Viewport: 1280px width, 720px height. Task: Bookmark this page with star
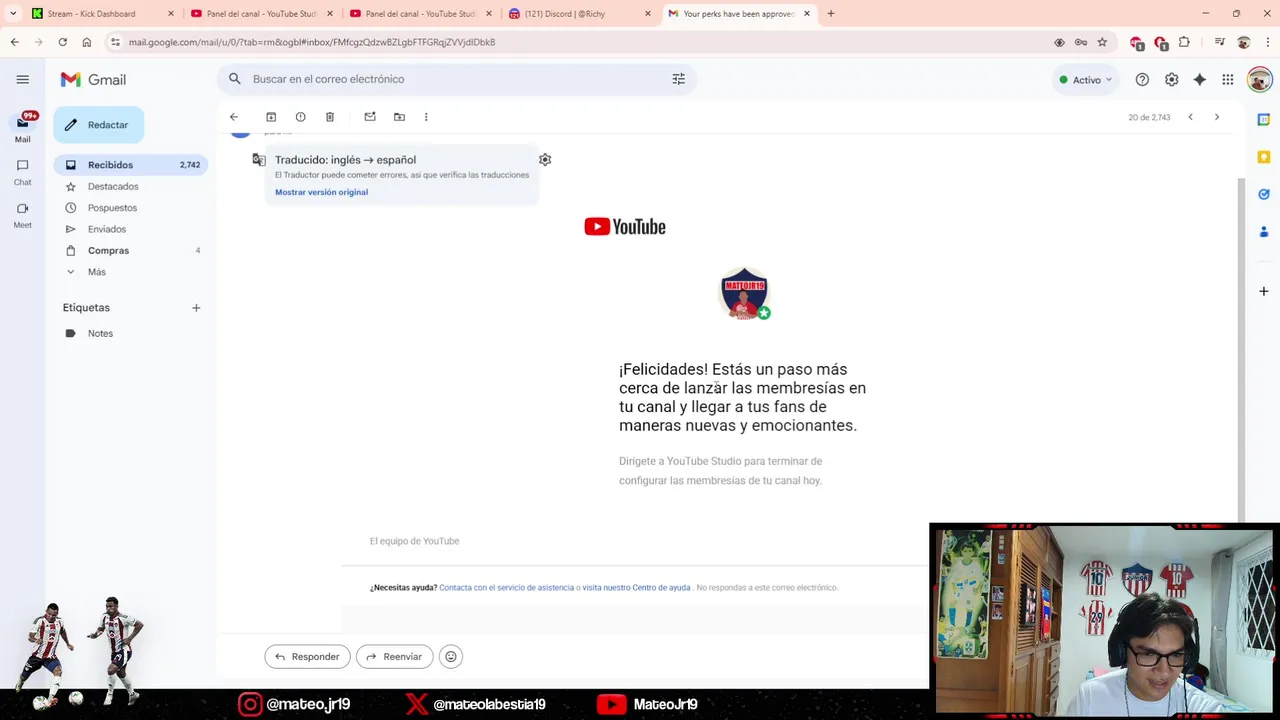pyautogui.click(x=1102, y=42)
